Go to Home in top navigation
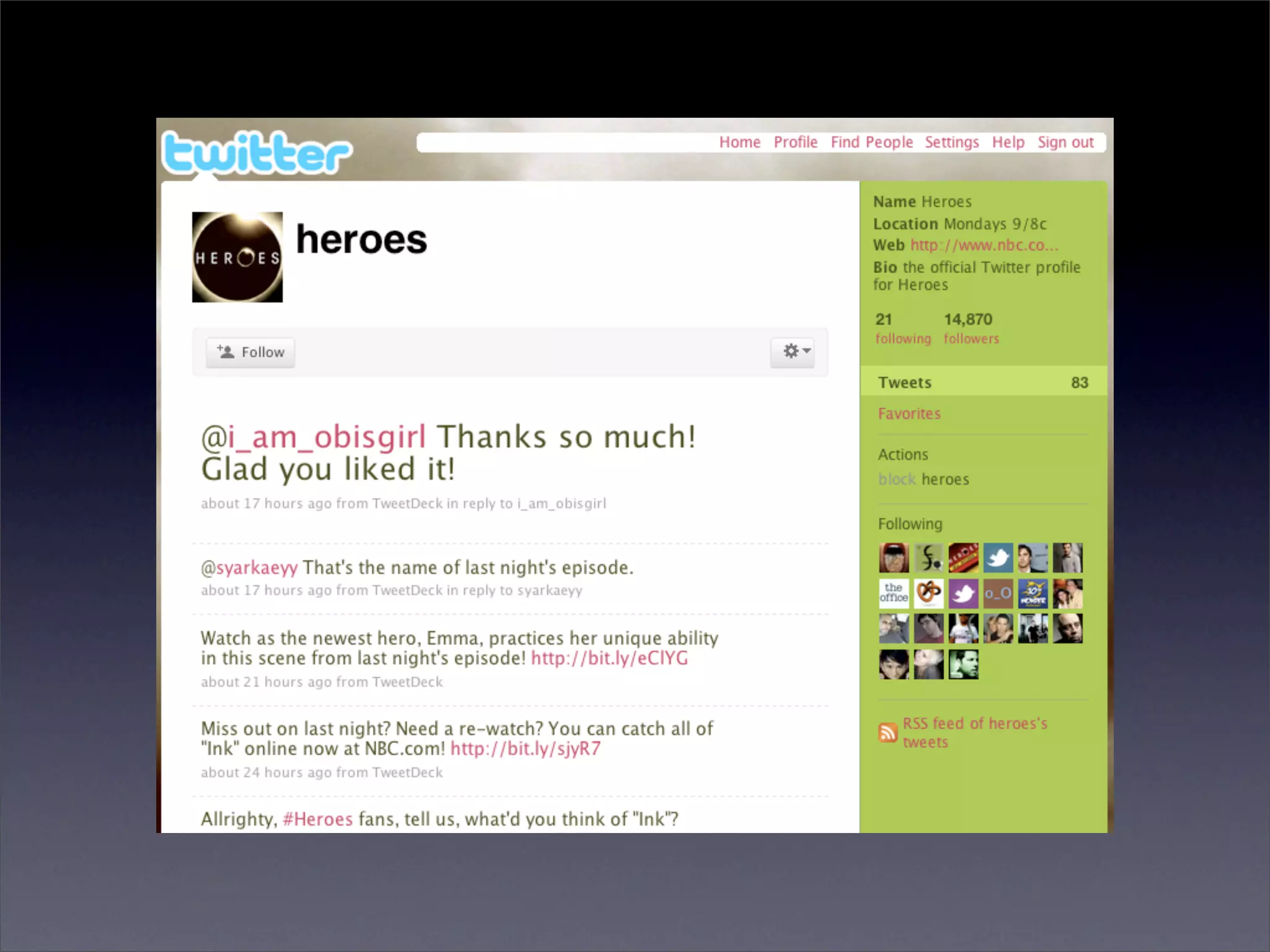The image size is (1270, 952). (x=739, y=143)
